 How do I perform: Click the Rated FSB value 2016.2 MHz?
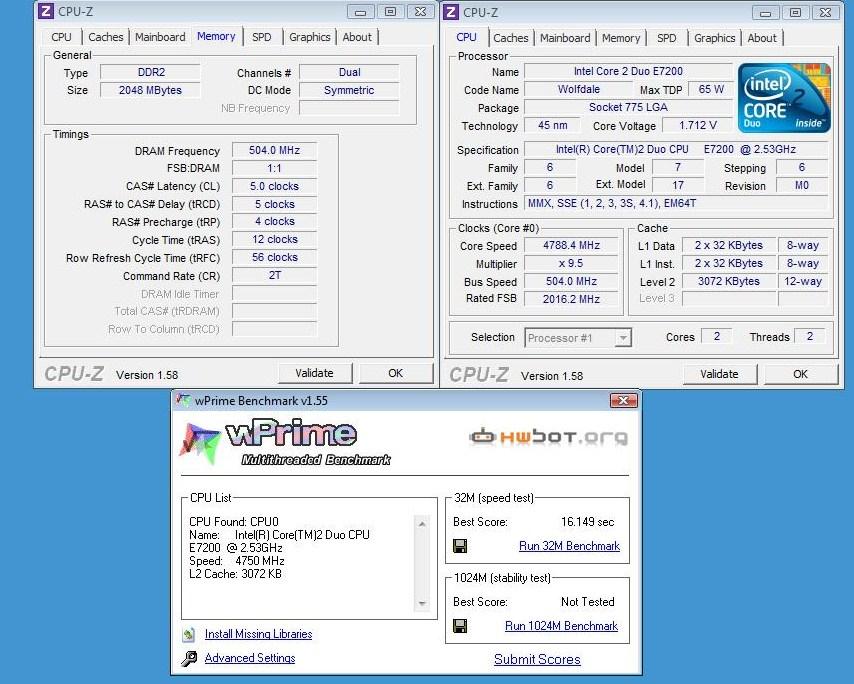pyautogui.click(x=571, y=299)
